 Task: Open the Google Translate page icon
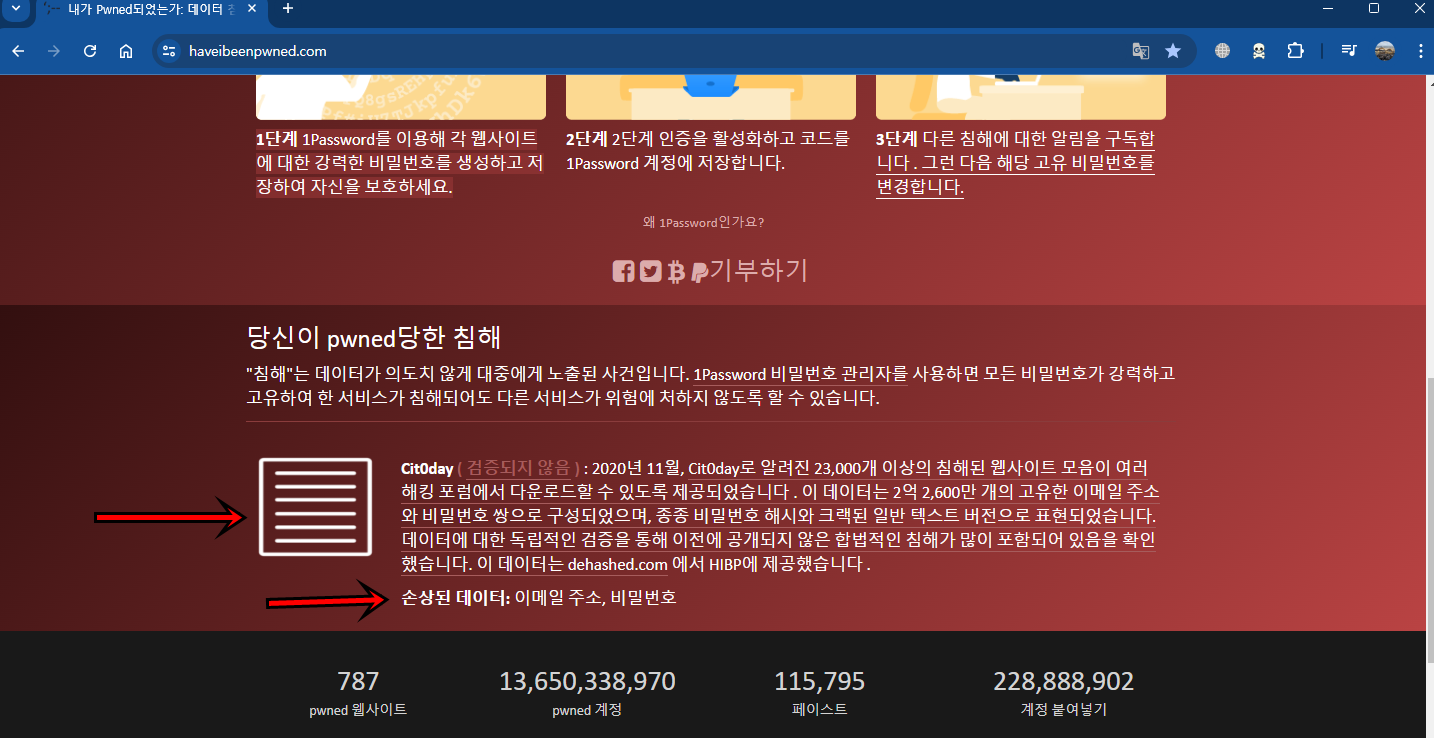point(1140,51)
